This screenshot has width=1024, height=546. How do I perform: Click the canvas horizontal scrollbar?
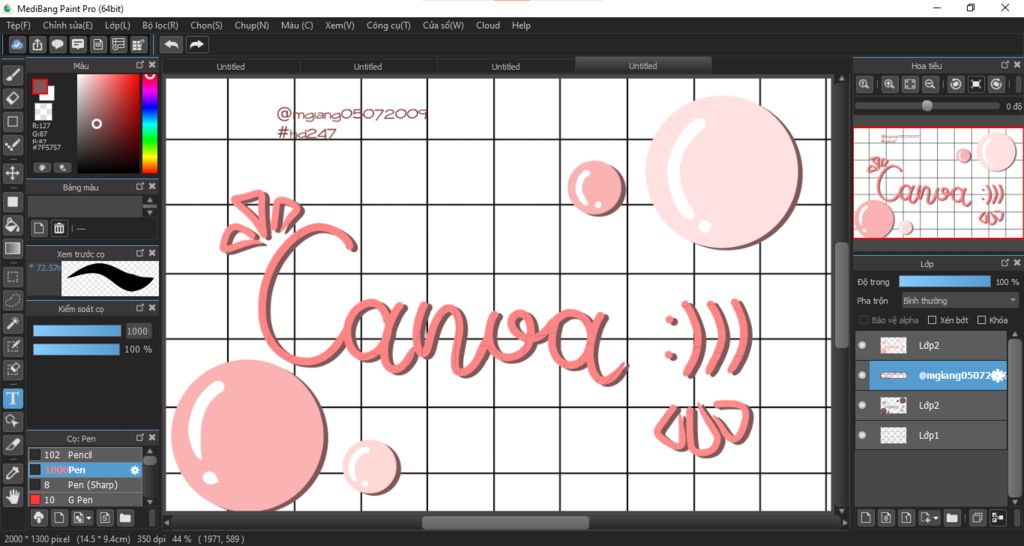[505, 522]
